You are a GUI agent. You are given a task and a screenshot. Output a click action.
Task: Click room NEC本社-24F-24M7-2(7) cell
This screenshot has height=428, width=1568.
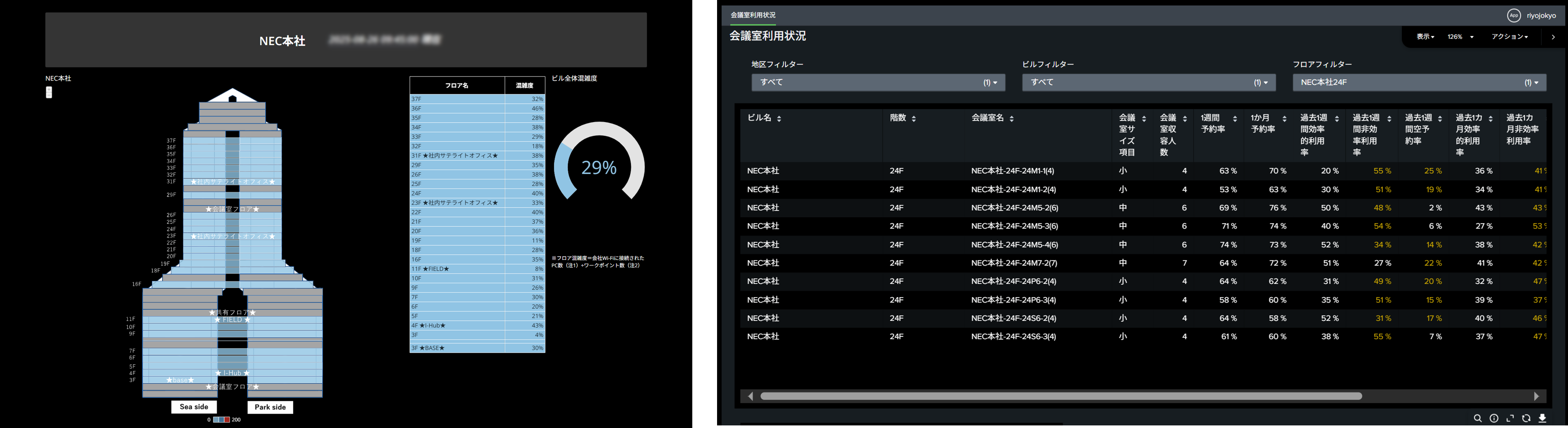(x=1014, y=263)
